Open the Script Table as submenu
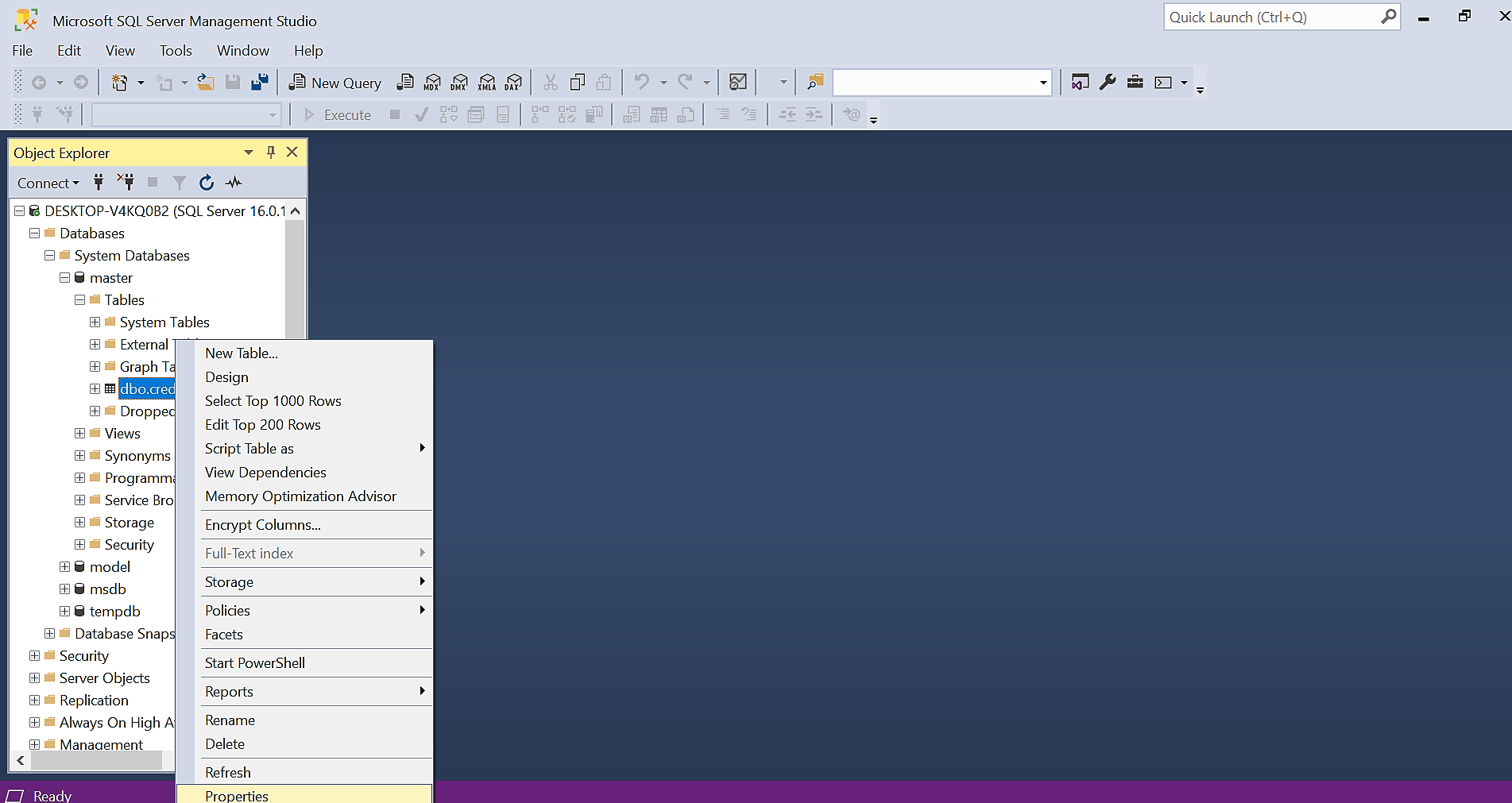Viewport: 1512px width, 803px height. click(304, 449)
